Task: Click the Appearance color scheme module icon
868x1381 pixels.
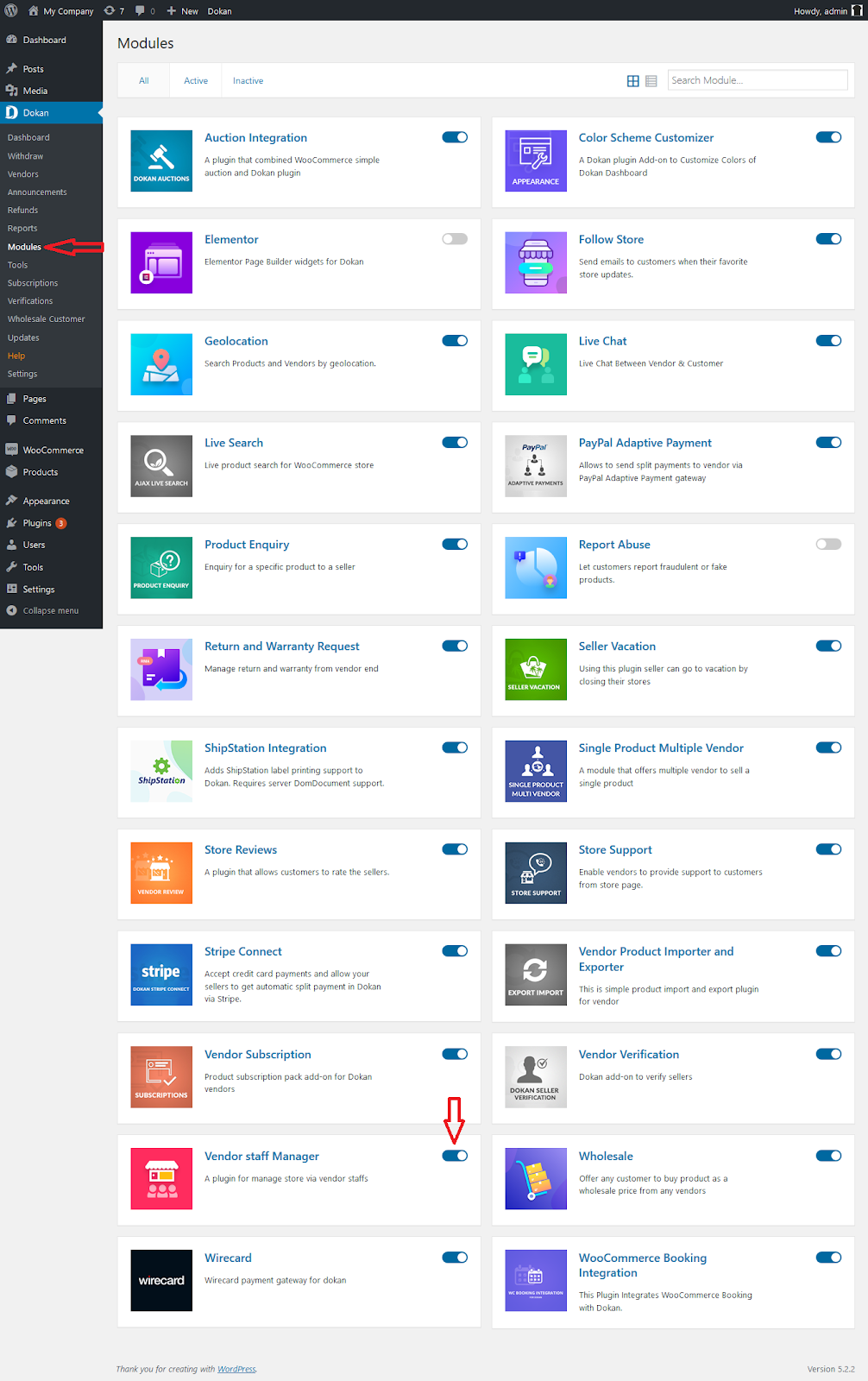Action: 536,161
